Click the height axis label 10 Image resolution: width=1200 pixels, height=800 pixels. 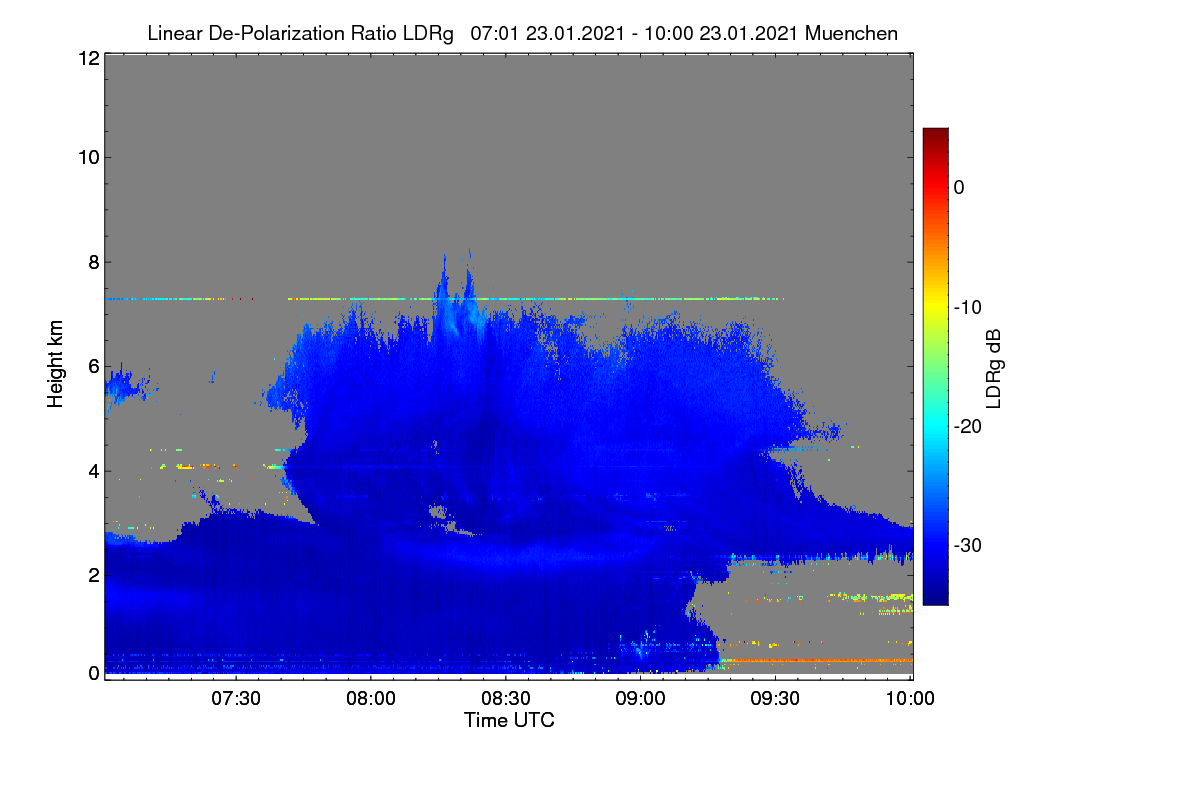coord(87,157)
